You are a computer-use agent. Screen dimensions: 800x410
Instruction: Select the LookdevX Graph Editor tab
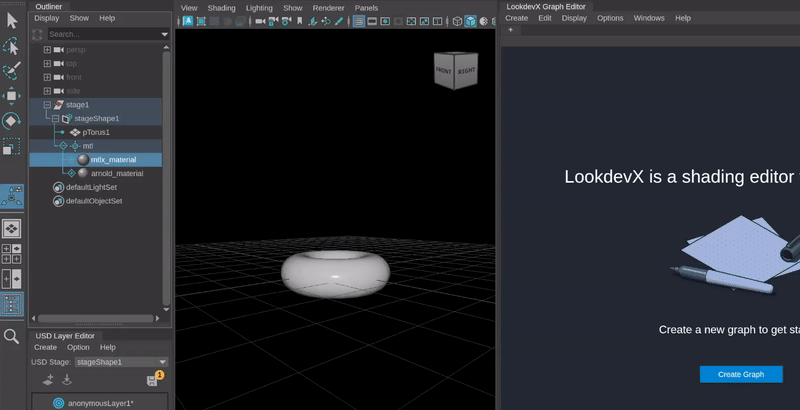(x=546, y=7)
